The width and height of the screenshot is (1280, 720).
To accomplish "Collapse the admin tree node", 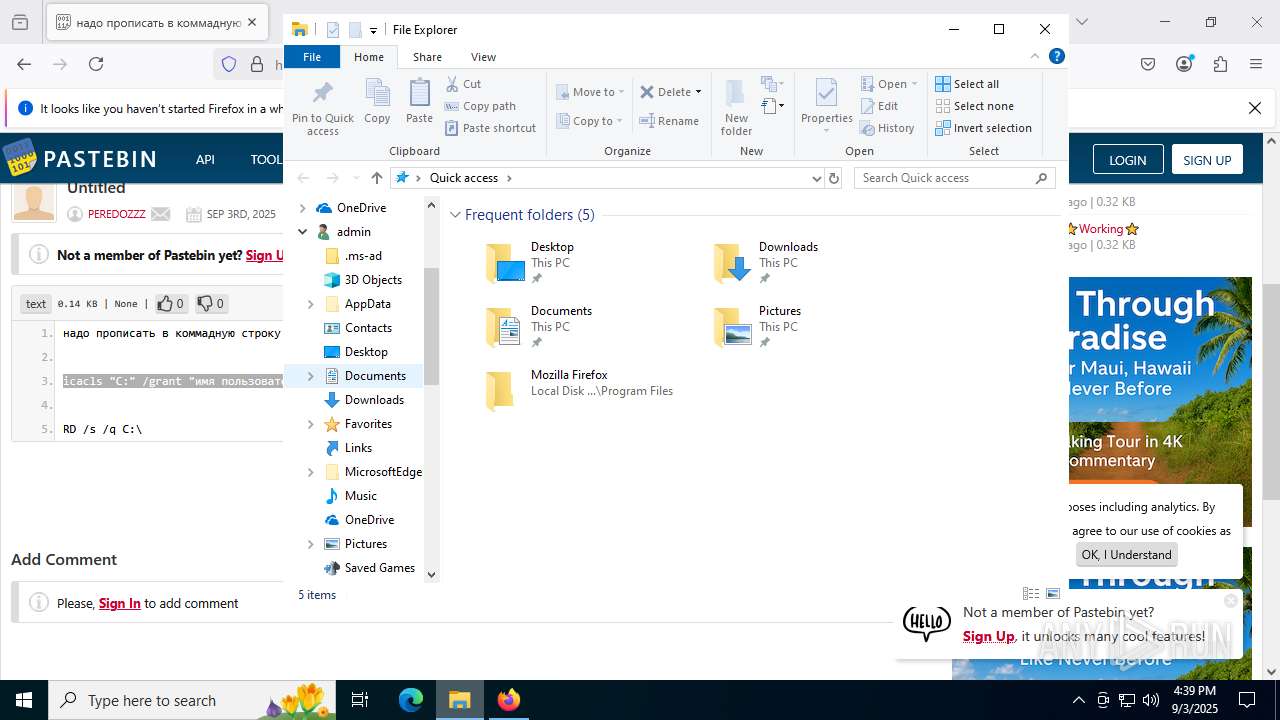I will point(303,232).
